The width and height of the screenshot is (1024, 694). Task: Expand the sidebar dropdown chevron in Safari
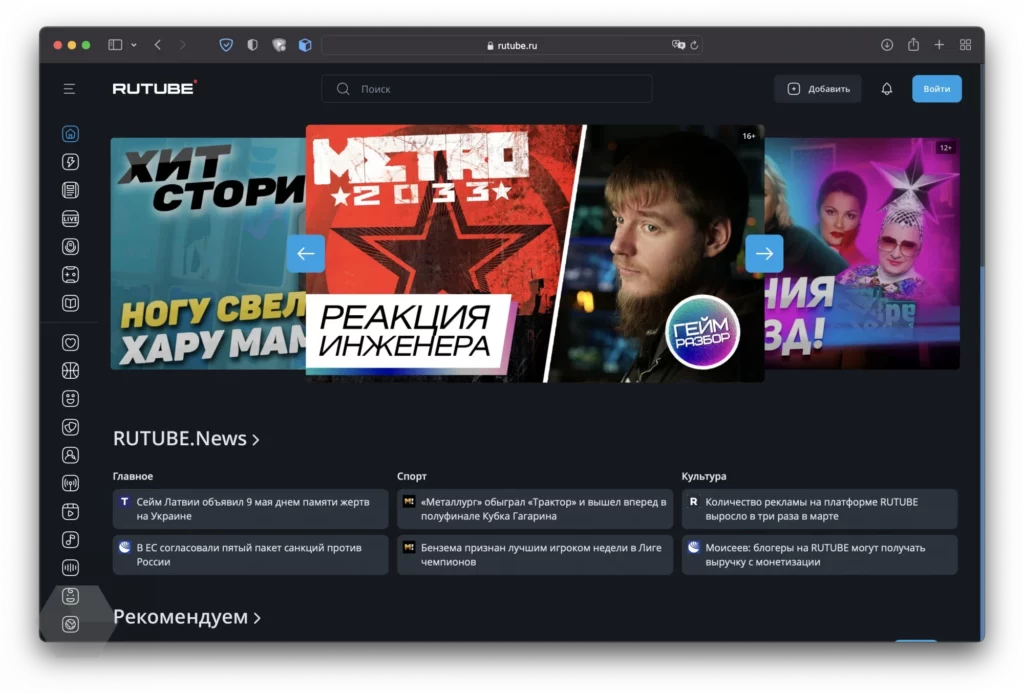[x=133, y=45]
